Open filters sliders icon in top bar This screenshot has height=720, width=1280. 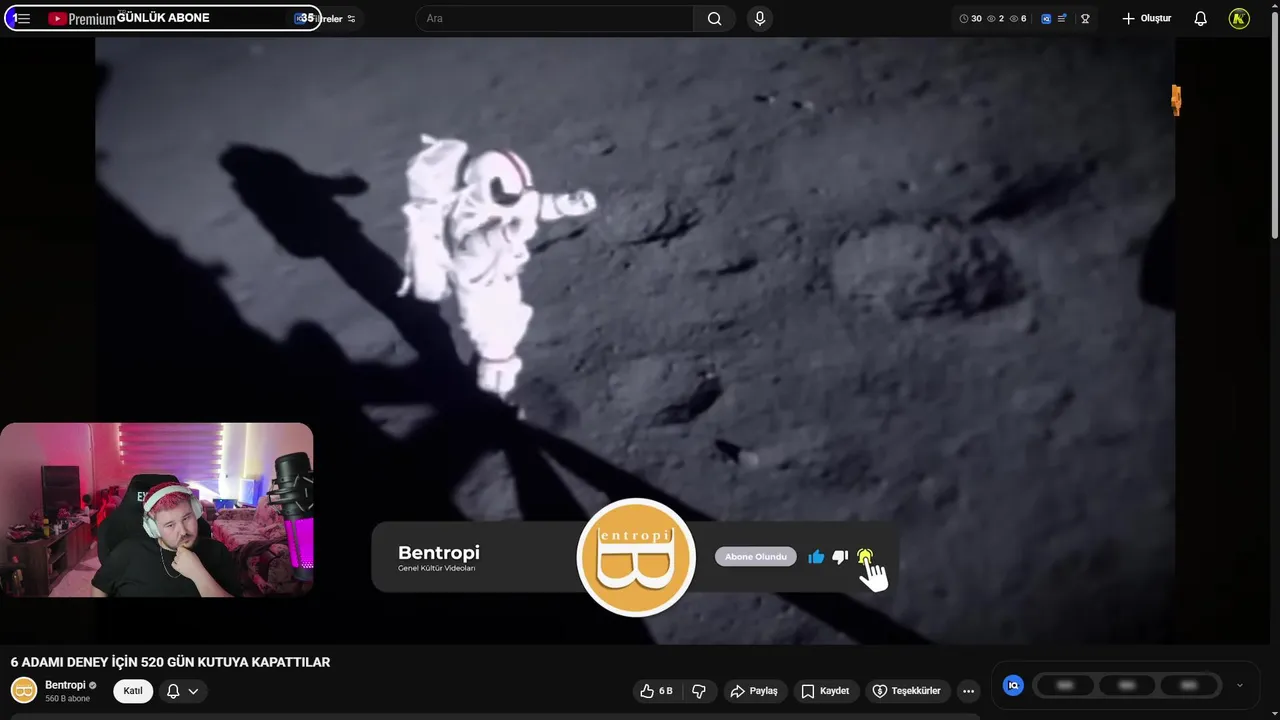coord(351,19)
